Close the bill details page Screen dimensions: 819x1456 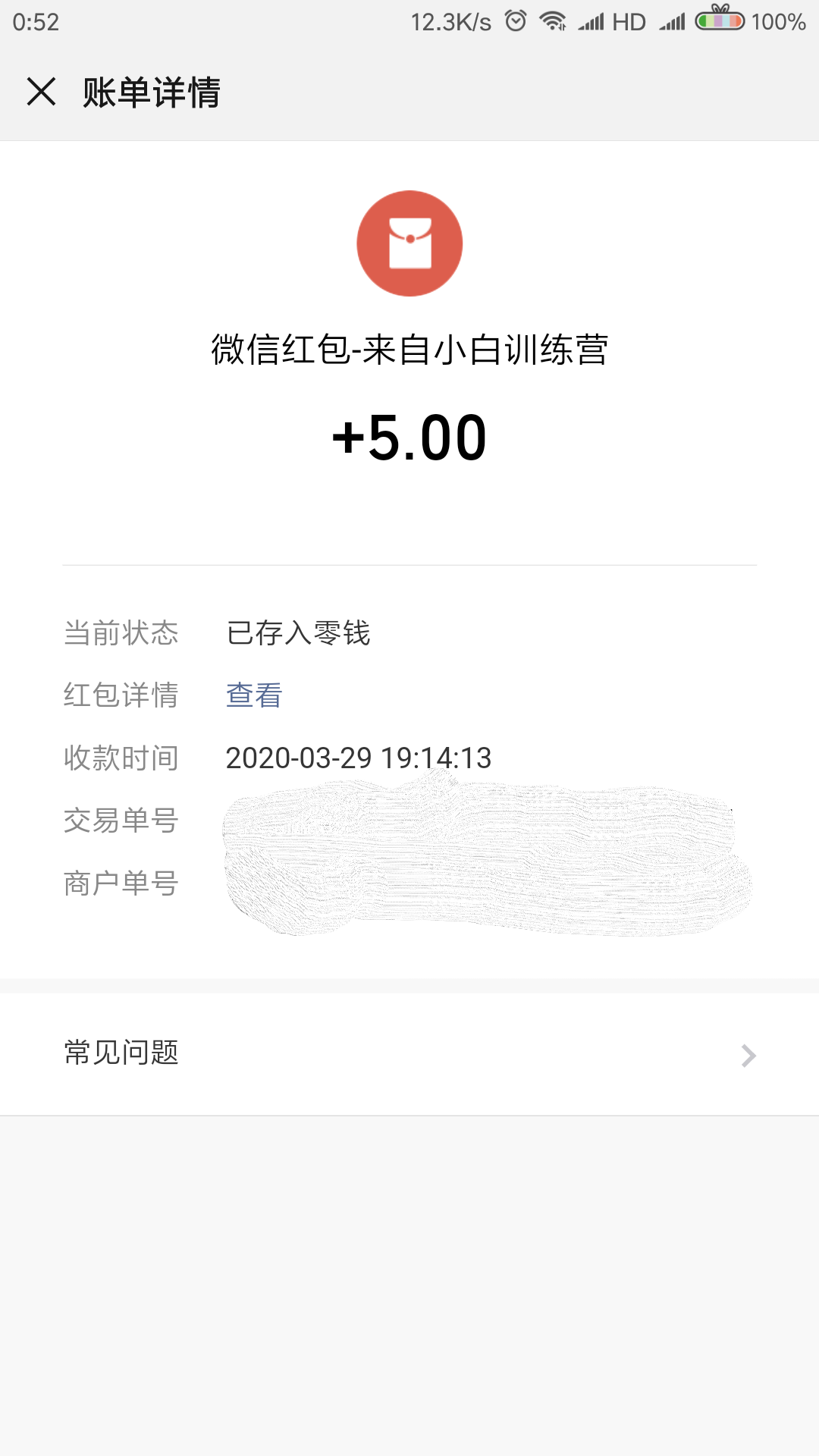pyautogui.click(x=42, y=92)
